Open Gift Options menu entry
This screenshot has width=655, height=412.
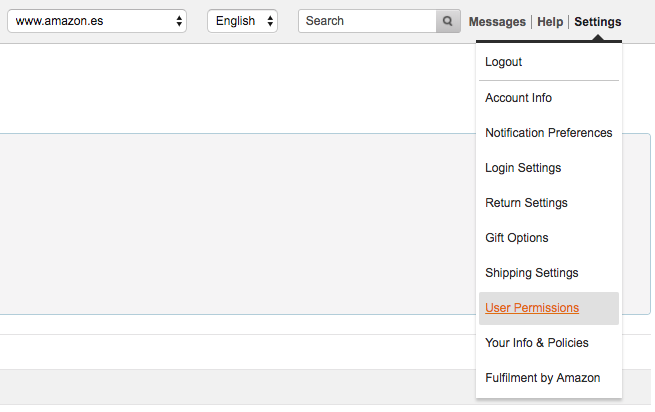click(x=516, y=238)
